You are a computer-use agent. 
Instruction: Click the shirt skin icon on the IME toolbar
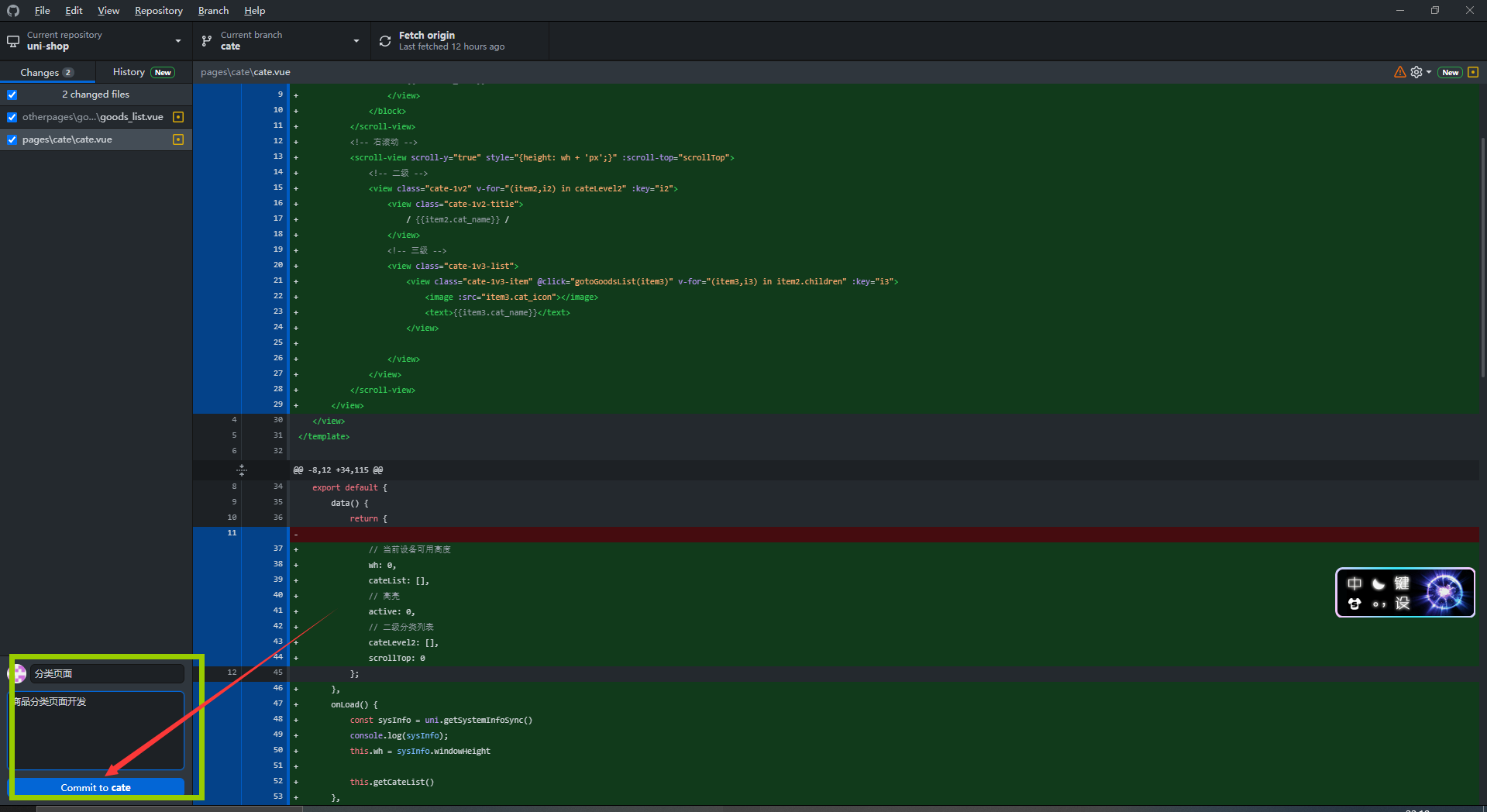tap(1354, 604)
